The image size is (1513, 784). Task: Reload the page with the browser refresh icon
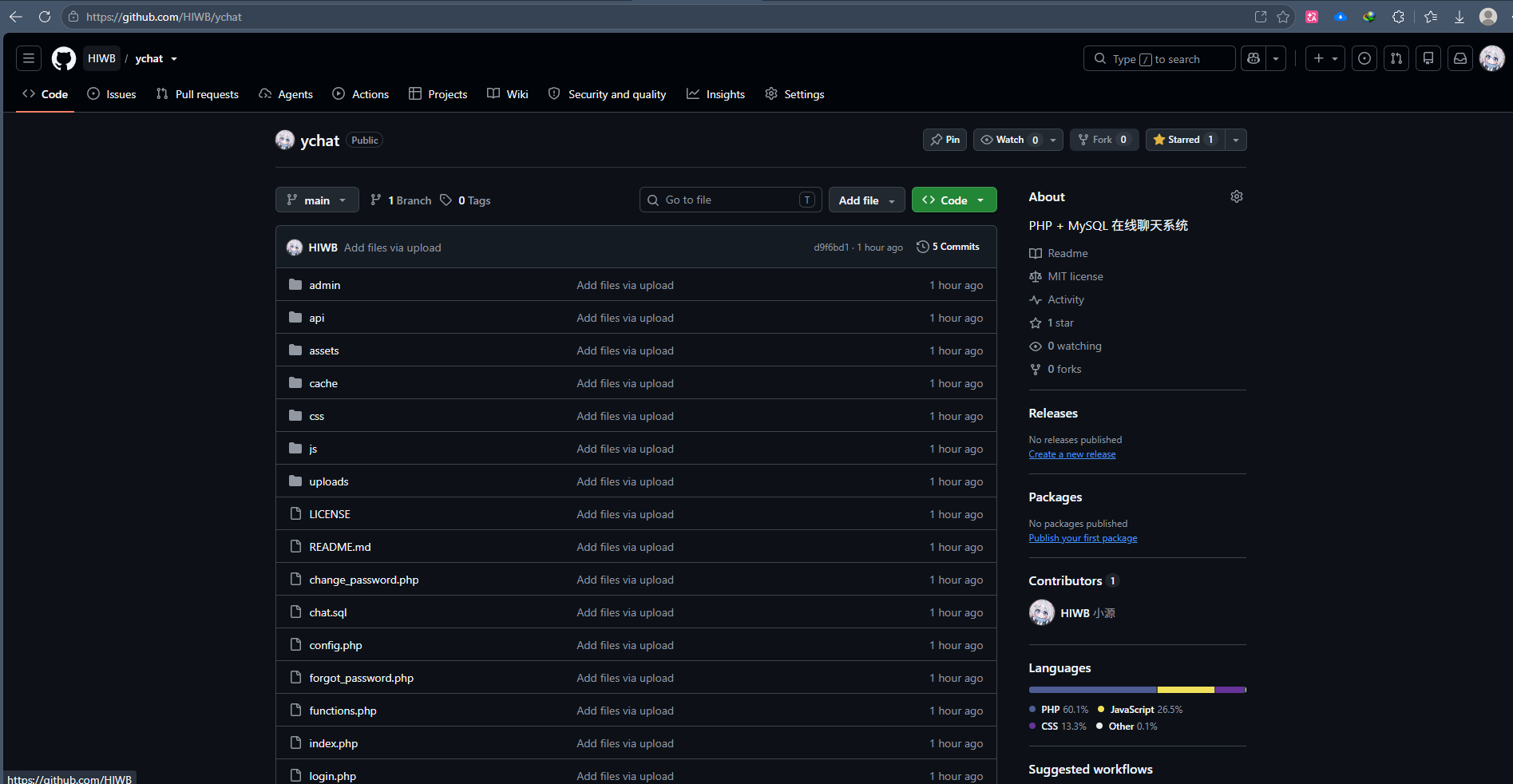click(x=45, y=17)
